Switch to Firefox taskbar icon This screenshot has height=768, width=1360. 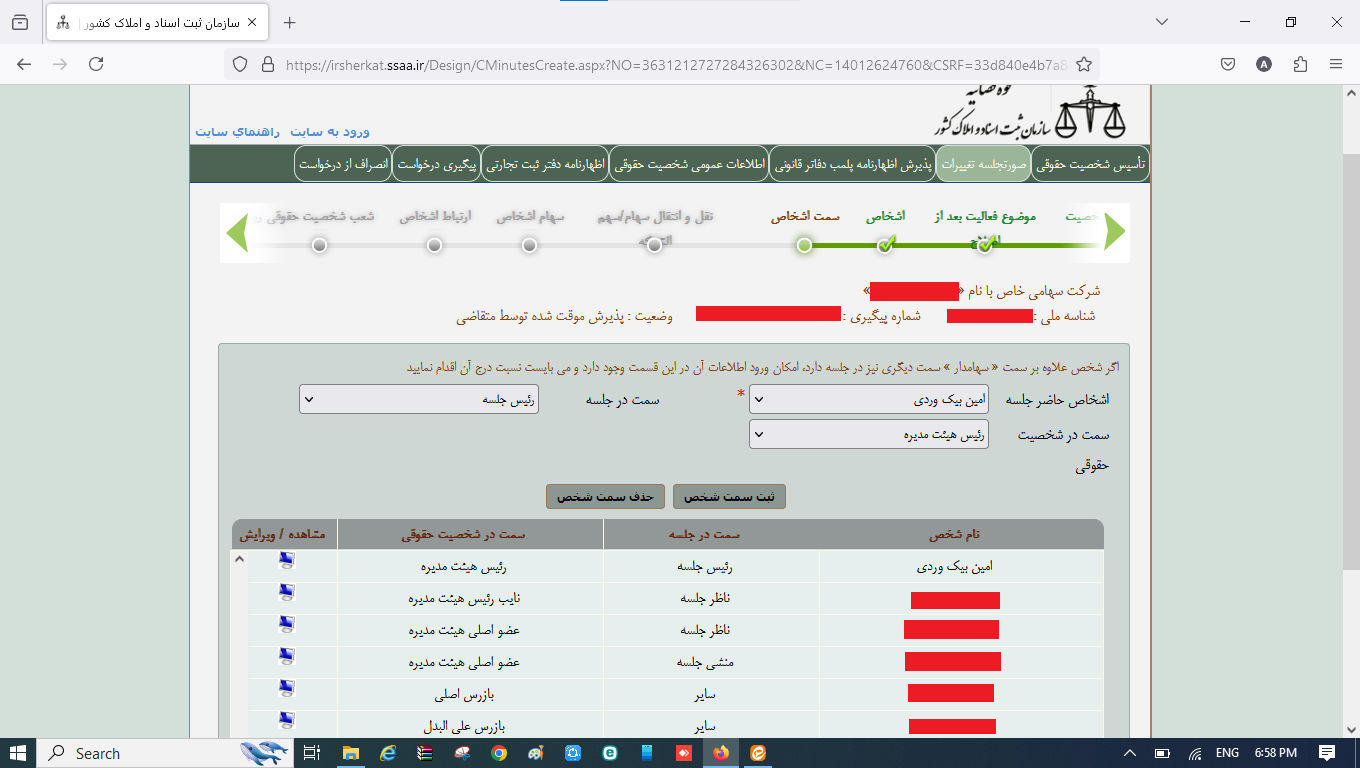click(x=720, y=753)
